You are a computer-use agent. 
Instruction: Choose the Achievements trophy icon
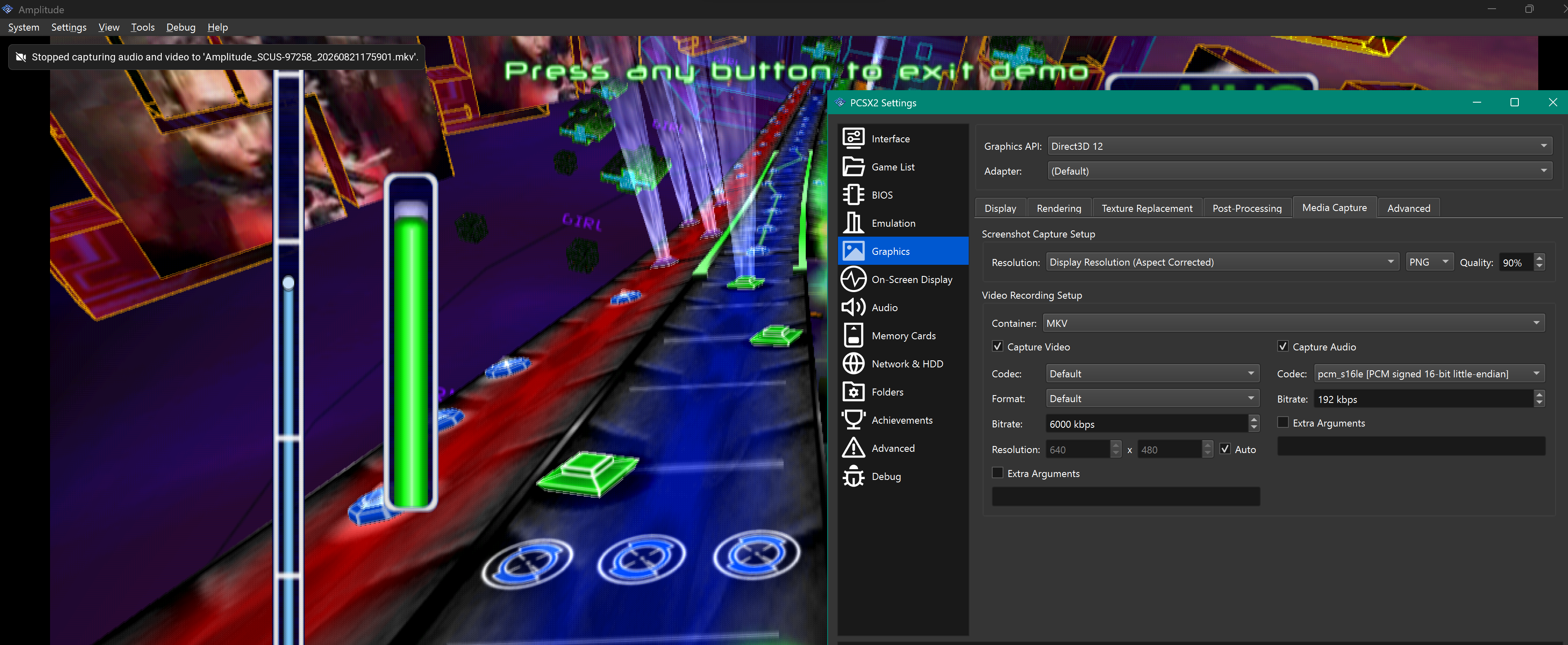tap(853, 420)
